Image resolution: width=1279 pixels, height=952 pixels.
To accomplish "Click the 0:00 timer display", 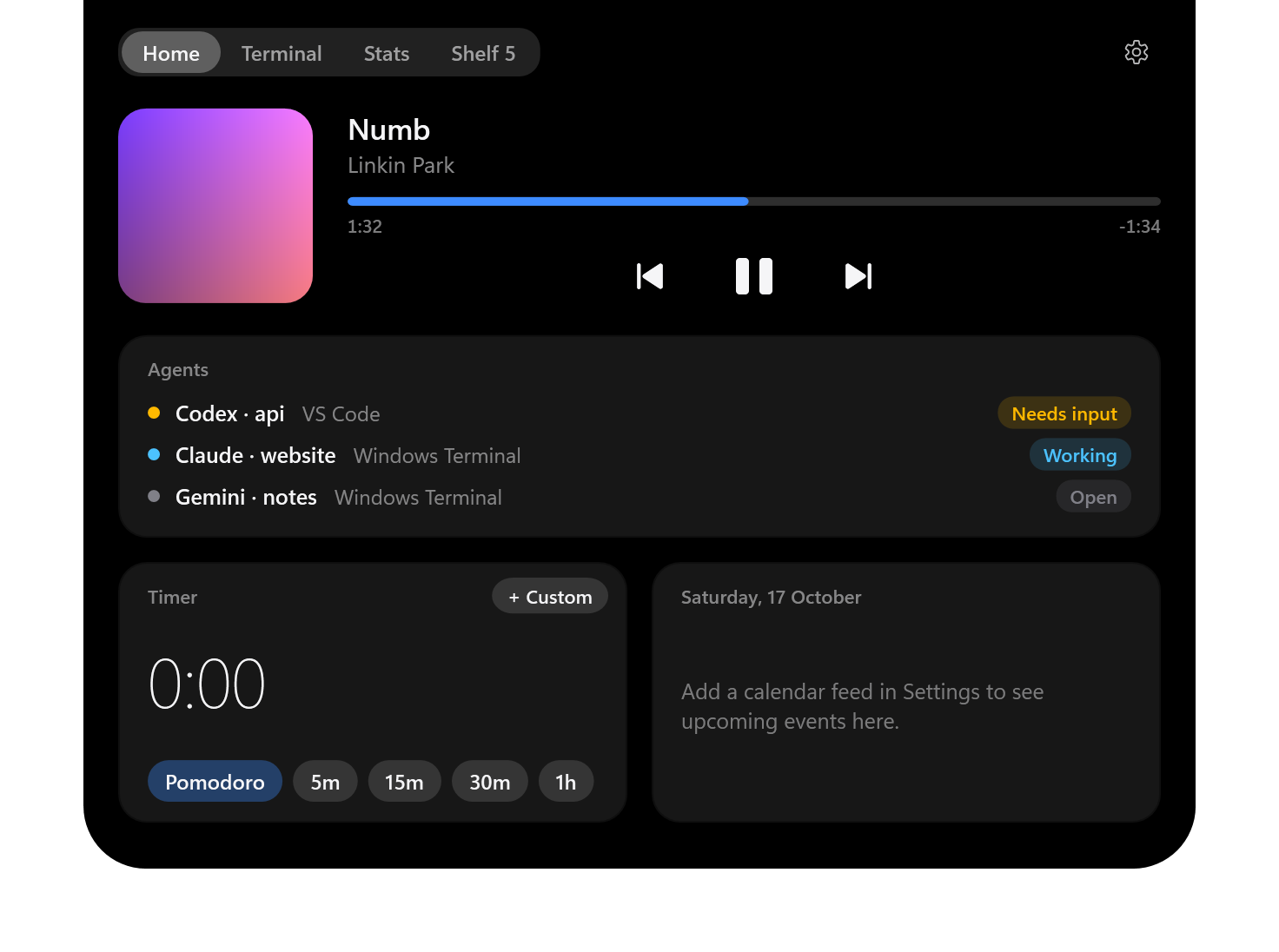I will [x=207, y=684].
